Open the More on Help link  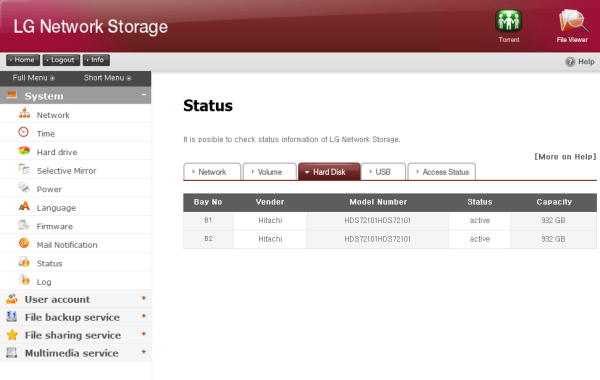coord(565,157)
